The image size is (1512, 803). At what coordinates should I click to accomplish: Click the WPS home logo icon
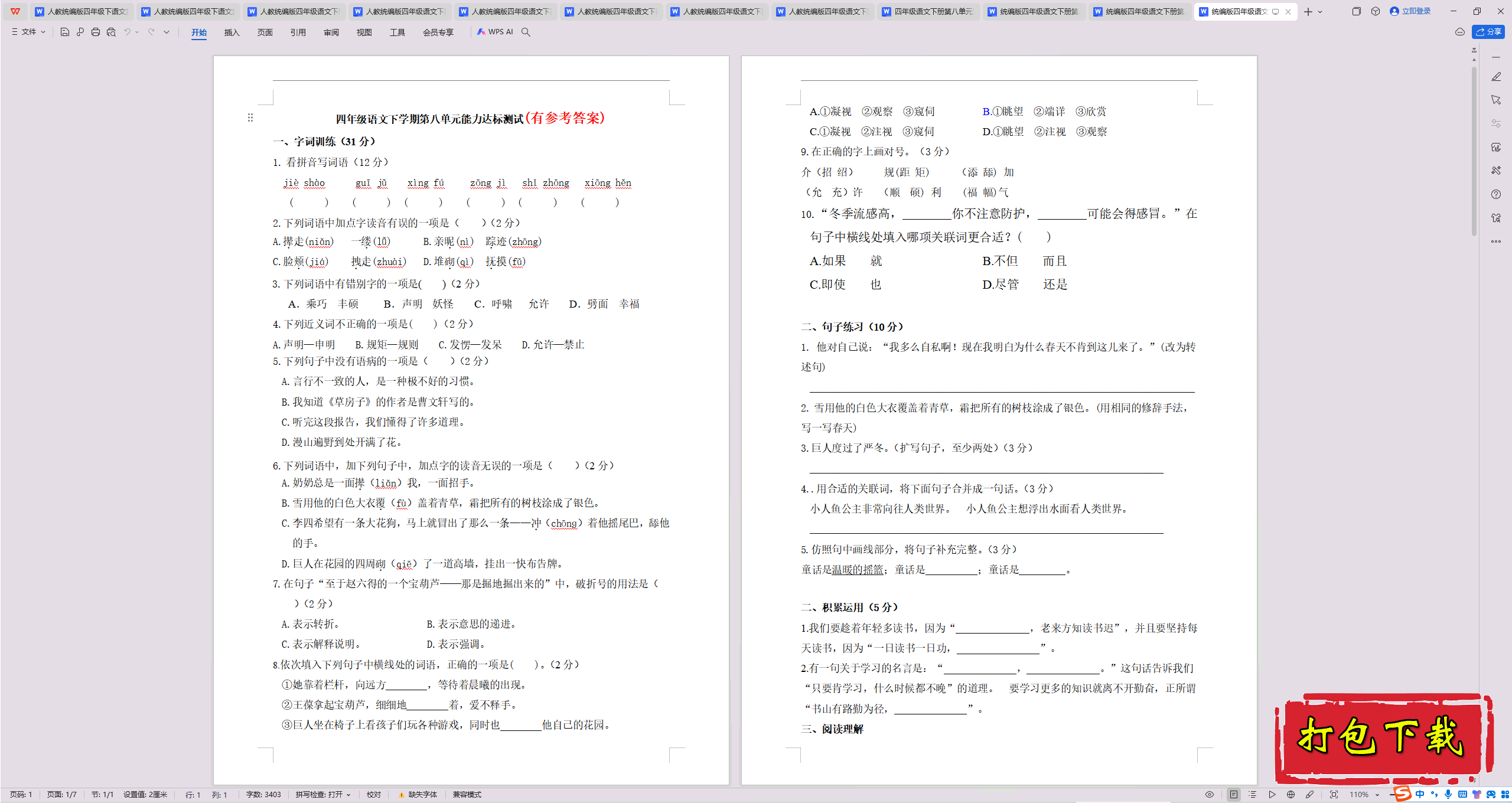click(x=15, y=11)
